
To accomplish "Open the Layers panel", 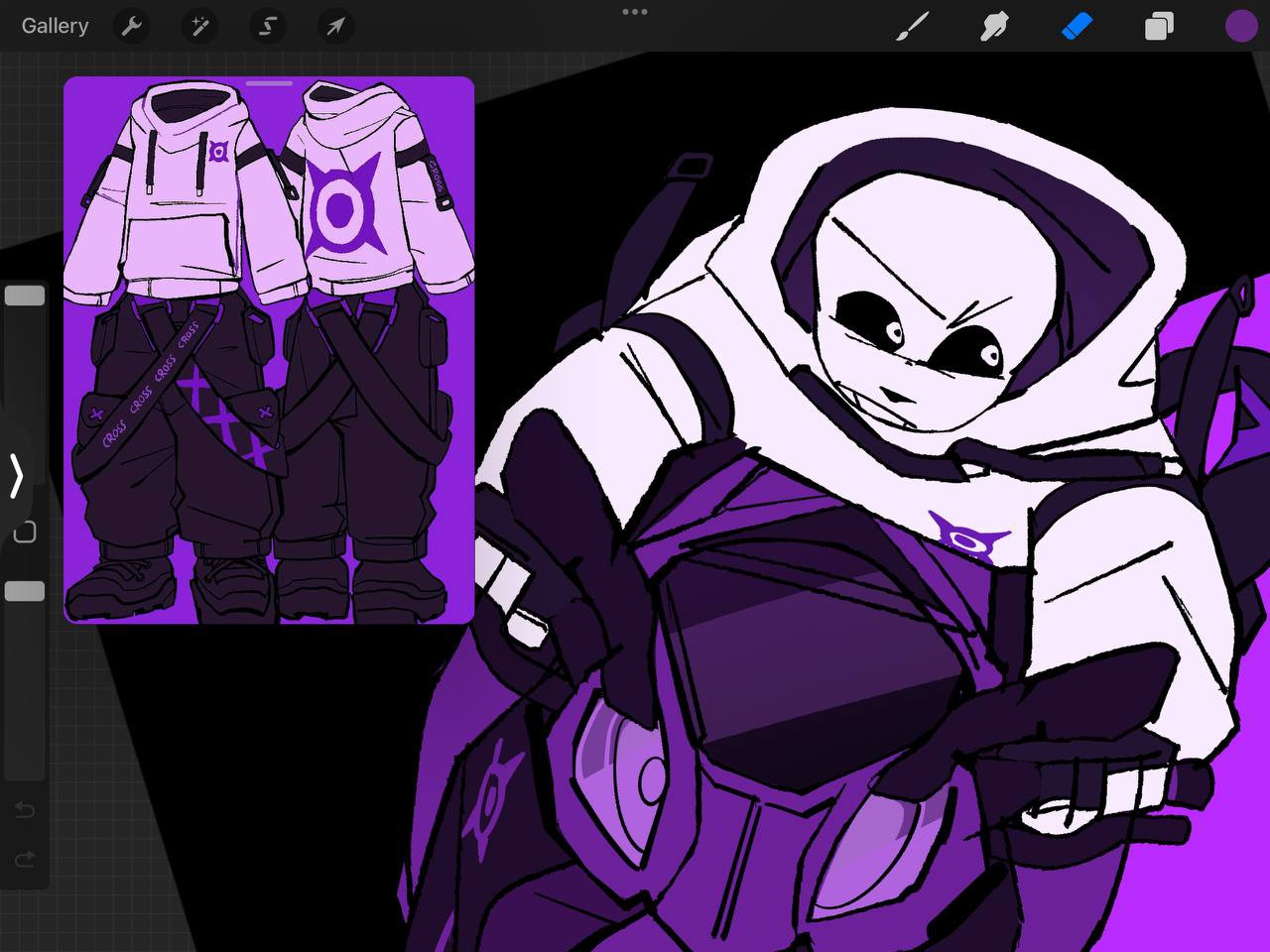I will (x=1159, y=26).
